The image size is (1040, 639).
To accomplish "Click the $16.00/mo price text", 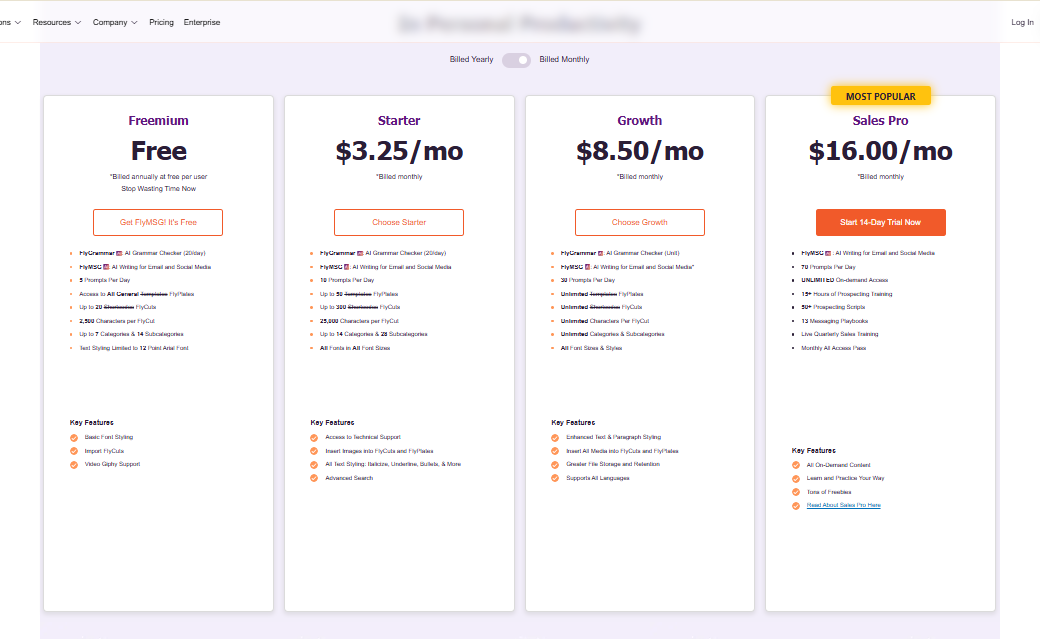I will pyautogui.click(x=880, y=151).
